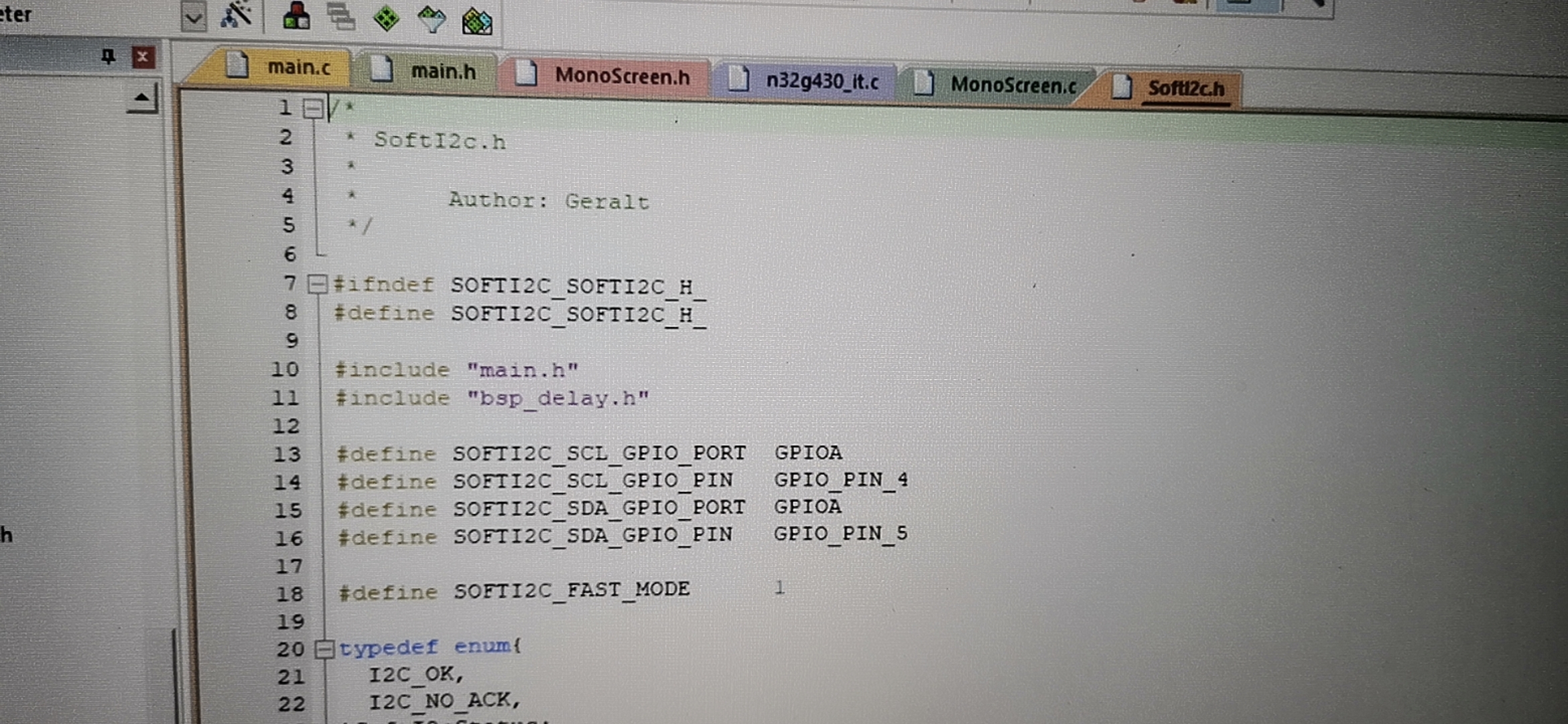Viewport: 1568px width, 724px height.
Task: Collapse the typedef enum fold marker
Action: 324,649
